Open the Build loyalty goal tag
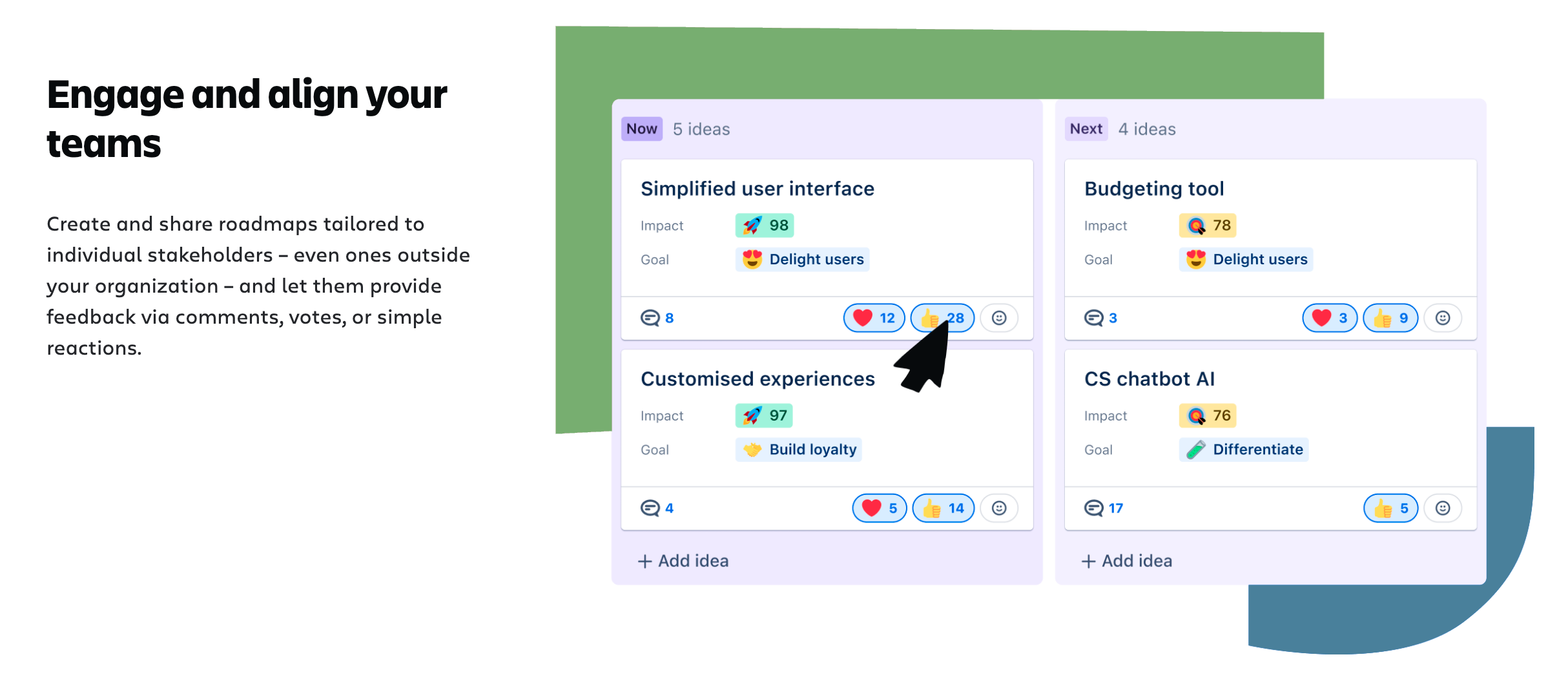The image size is (1568, 690). point(799,449)
